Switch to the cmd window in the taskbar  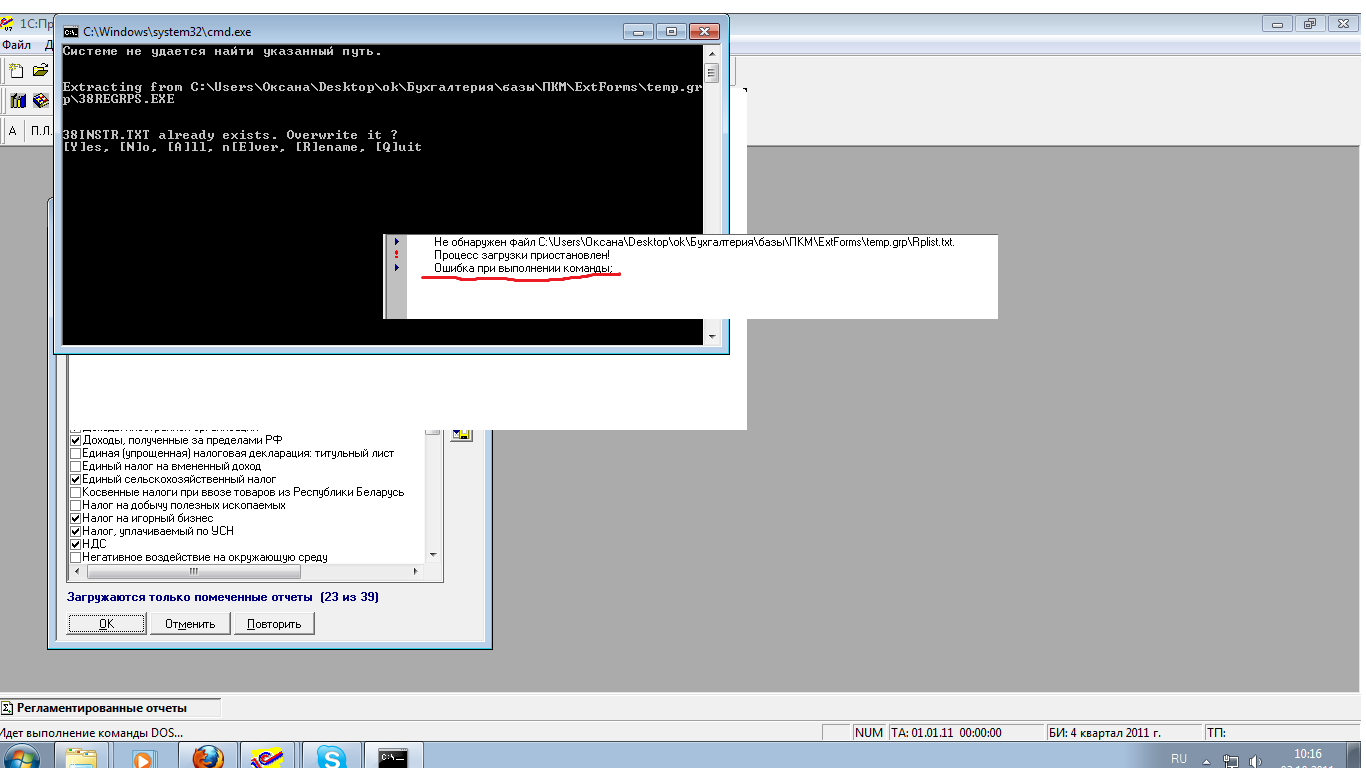click(393, 757)
